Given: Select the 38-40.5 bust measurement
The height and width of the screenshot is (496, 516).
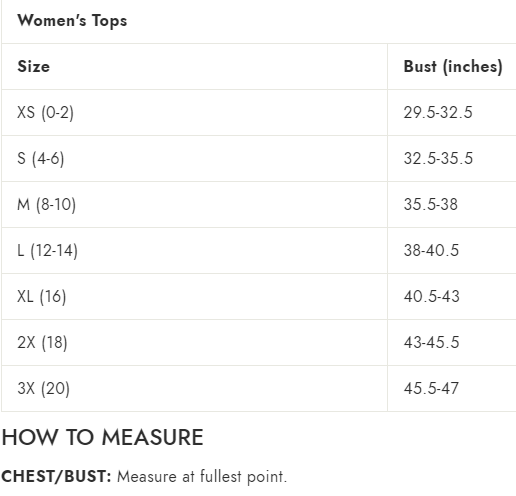Looking at the screenshot, I should tap(431, 250).
